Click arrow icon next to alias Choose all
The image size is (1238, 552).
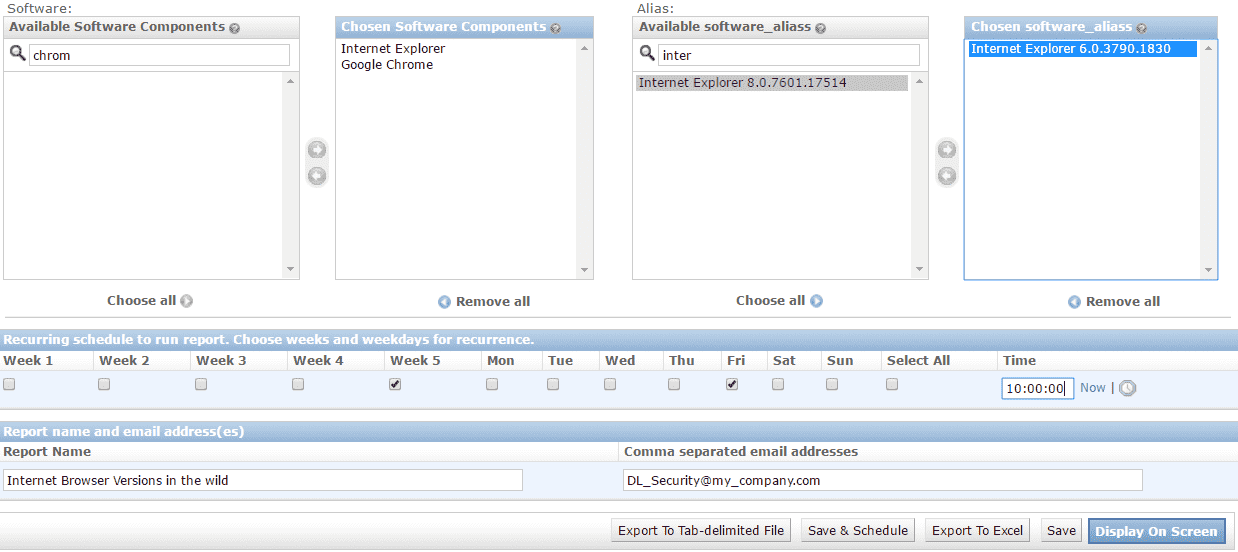coord(816,301)
